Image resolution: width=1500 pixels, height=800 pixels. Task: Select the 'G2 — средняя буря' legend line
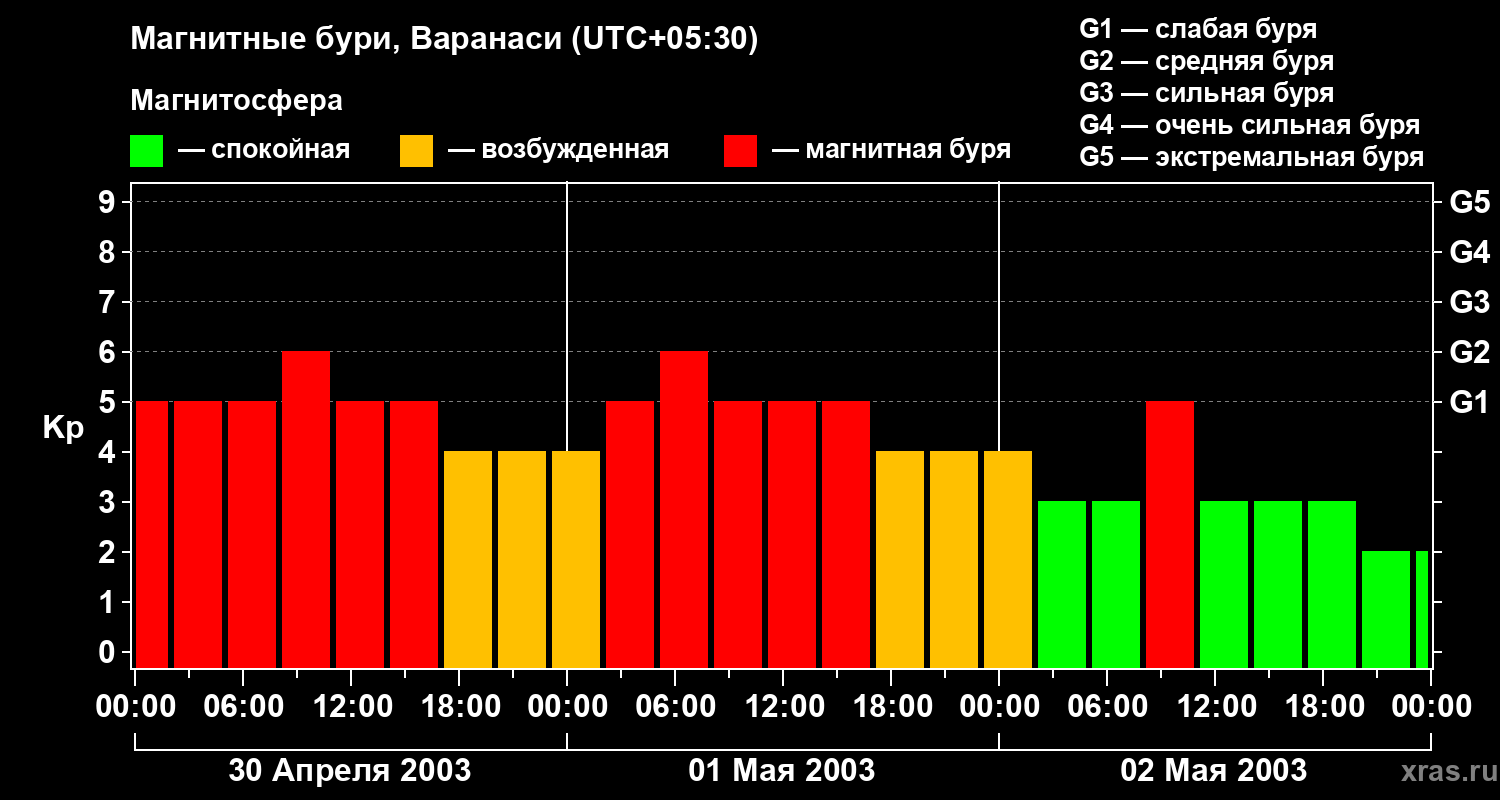click(1207, 61)
